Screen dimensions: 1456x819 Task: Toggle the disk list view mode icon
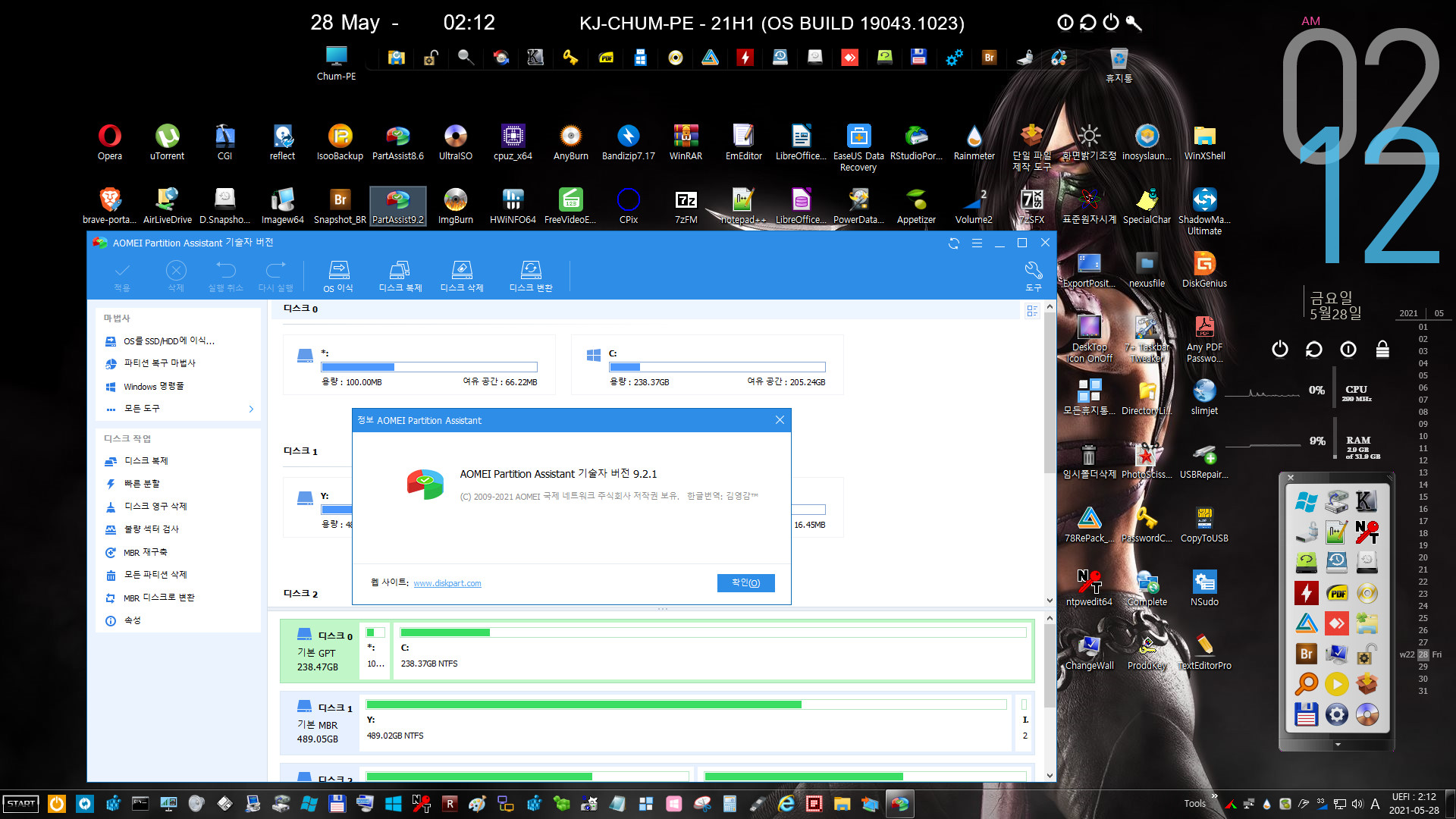click(1032, 311)
